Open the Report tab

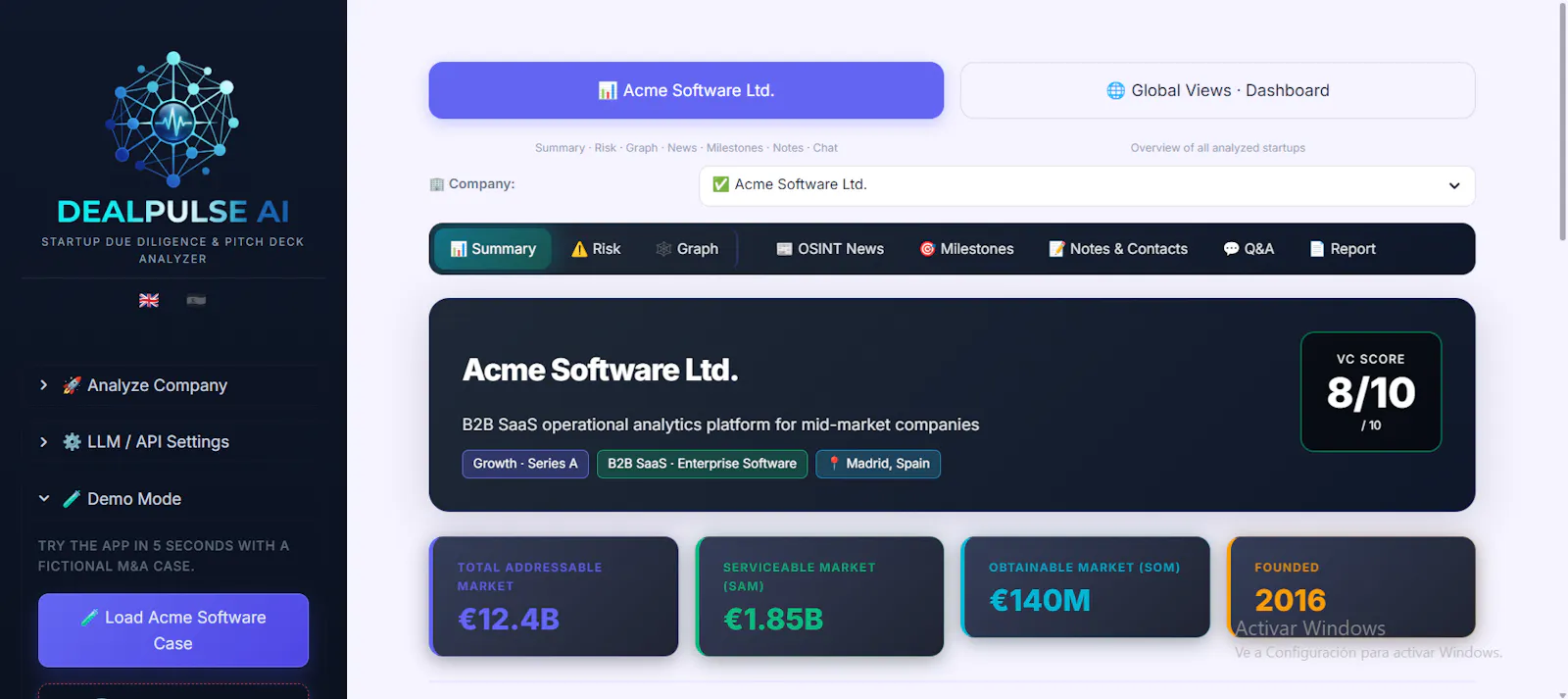click(1343, 249)
